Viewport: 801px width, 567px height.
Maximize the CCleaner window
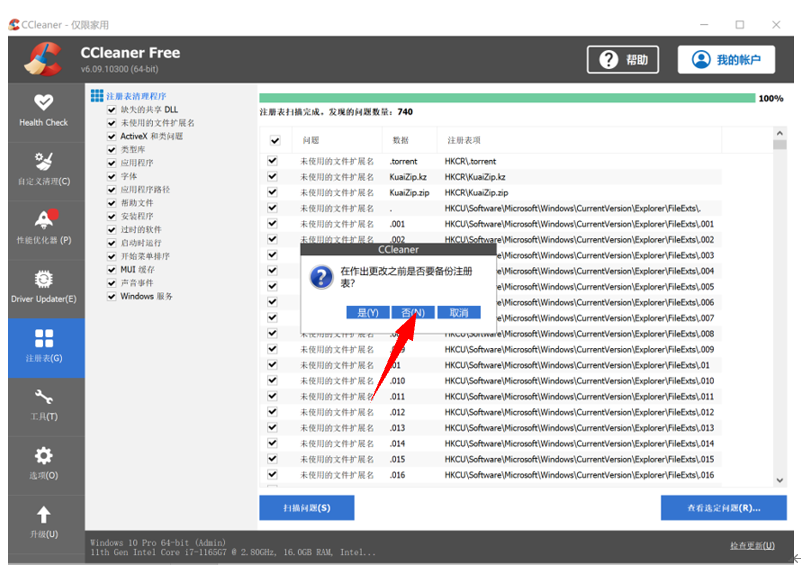pyautogui.click(x=739, y=25)
